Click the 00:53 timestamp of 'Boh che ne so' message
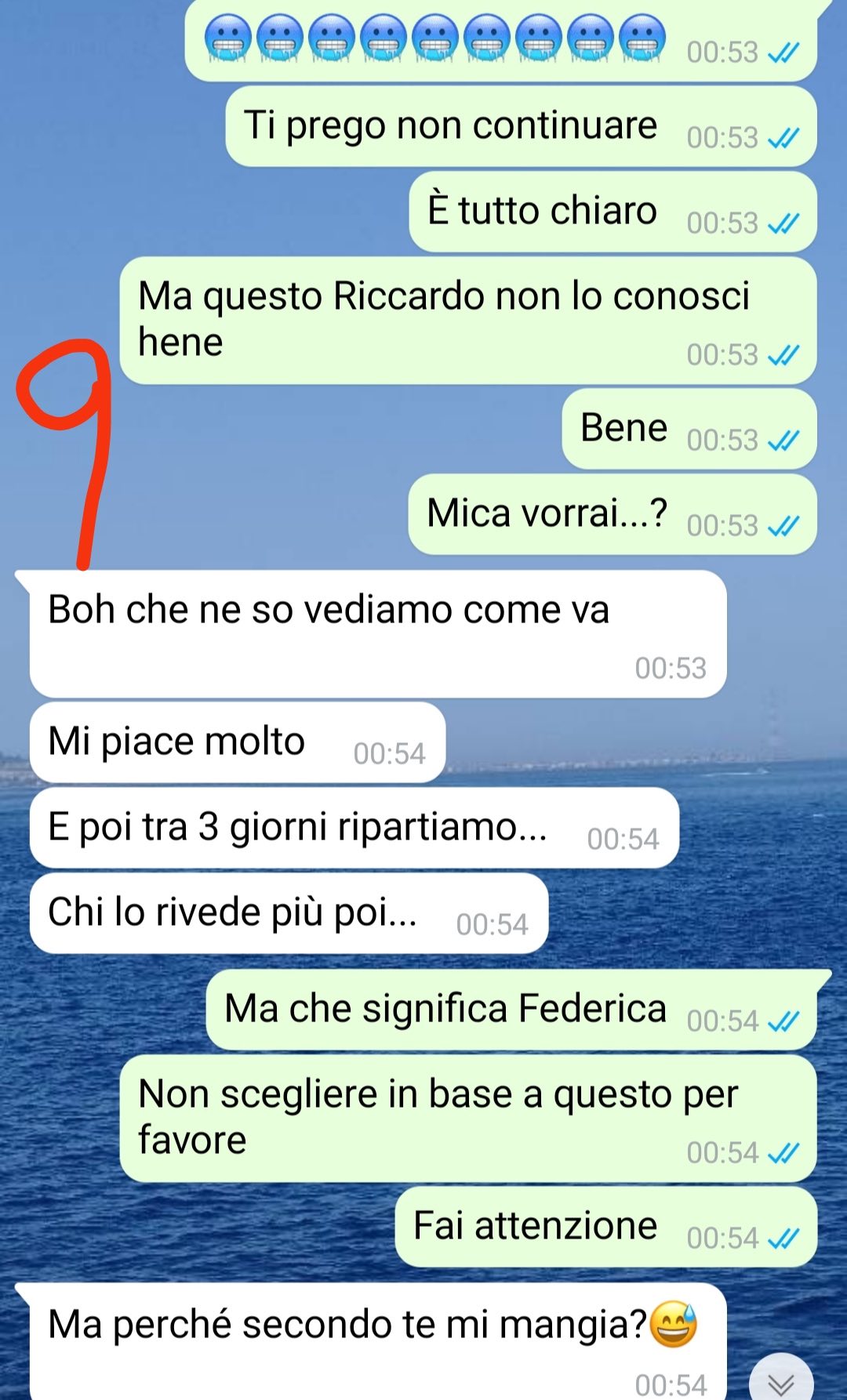 [671, 669]
